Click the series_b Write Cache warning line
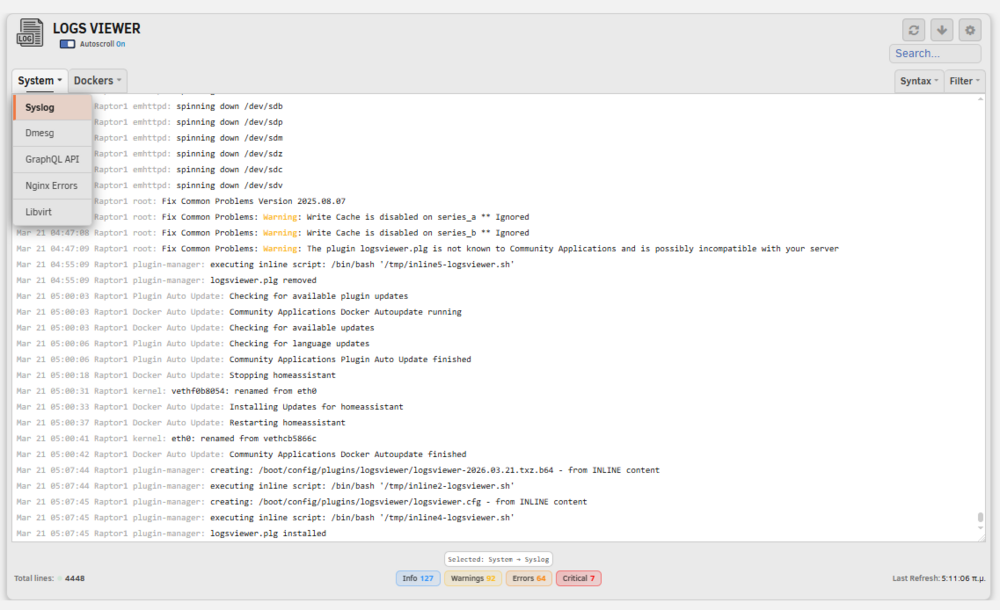The width and height of the screenshot is (1000, 610). click(273, 233)
